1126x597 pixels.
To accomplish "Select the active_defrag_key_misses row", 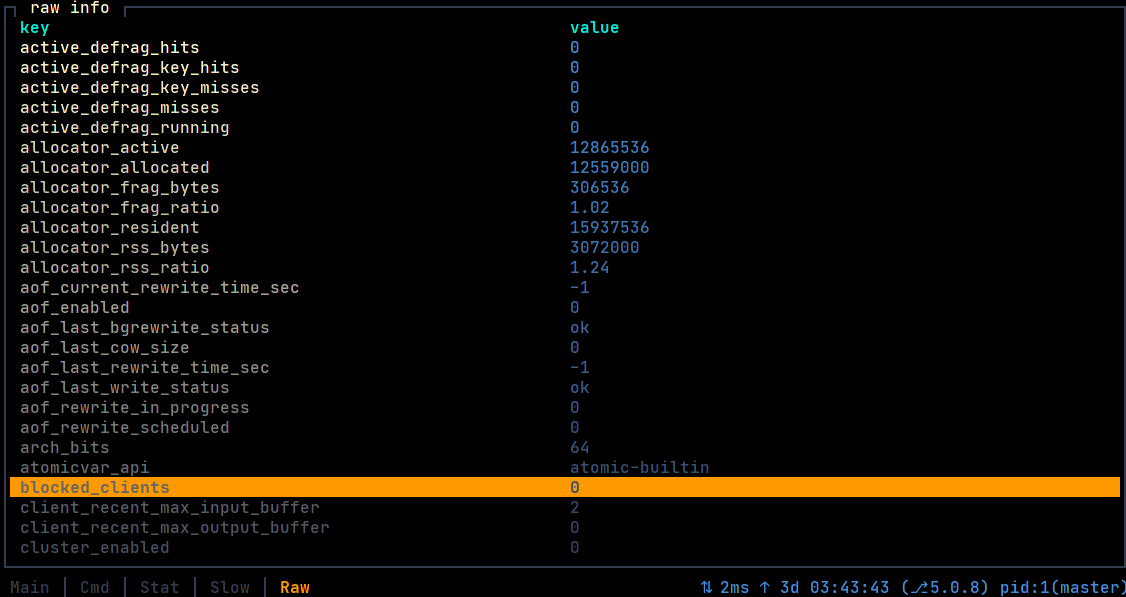I will [x=565, y=88].
